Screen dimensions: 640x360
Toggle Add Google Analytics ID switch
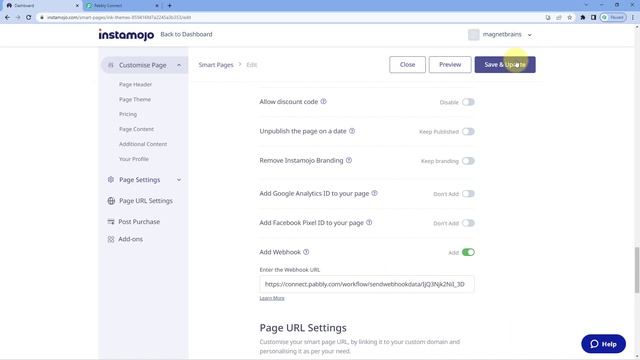(468, 194)
